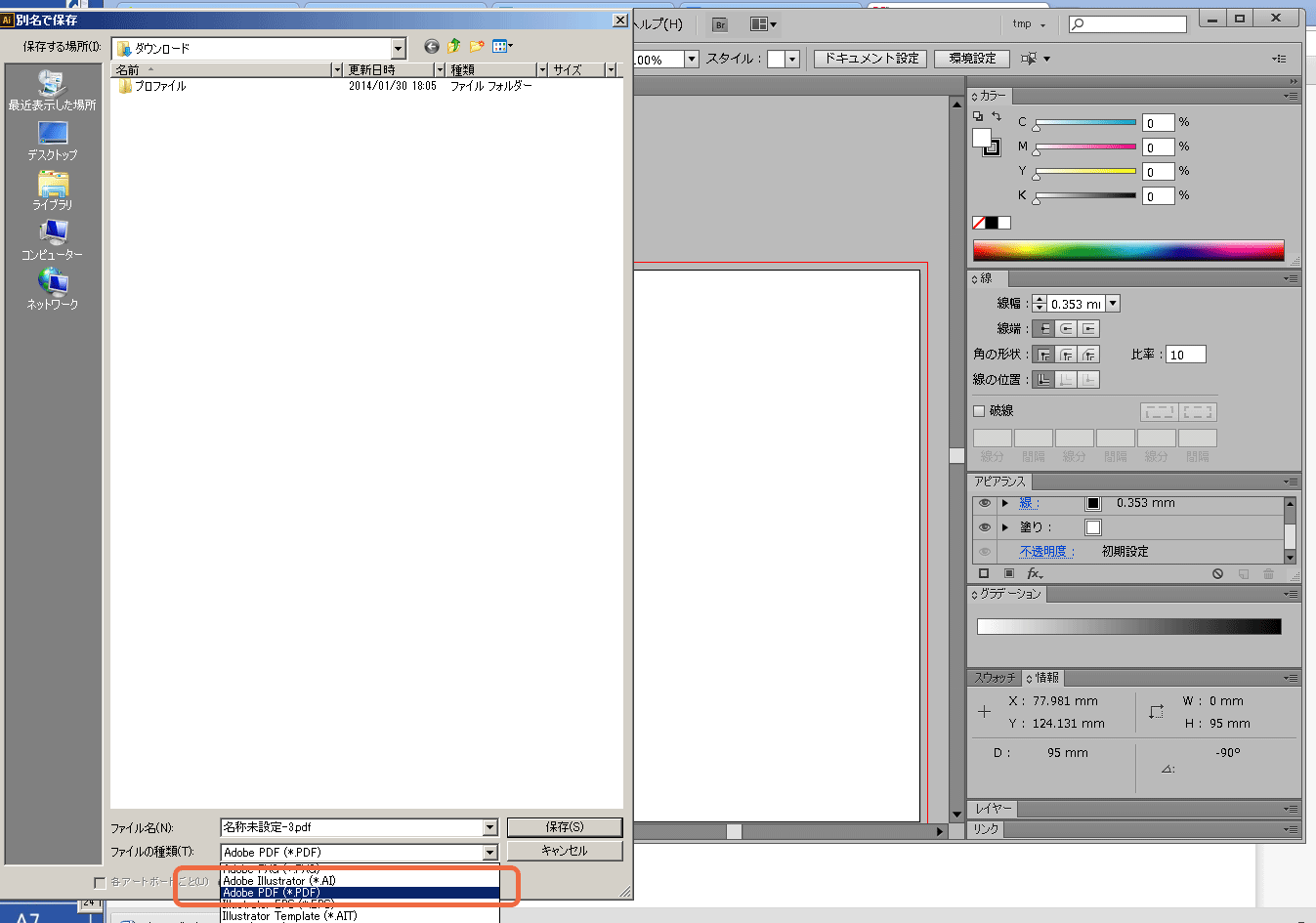Viewport: 1316px width, 923px height.
Task: Create a new folder in save dialog
Action: point(477,46)
